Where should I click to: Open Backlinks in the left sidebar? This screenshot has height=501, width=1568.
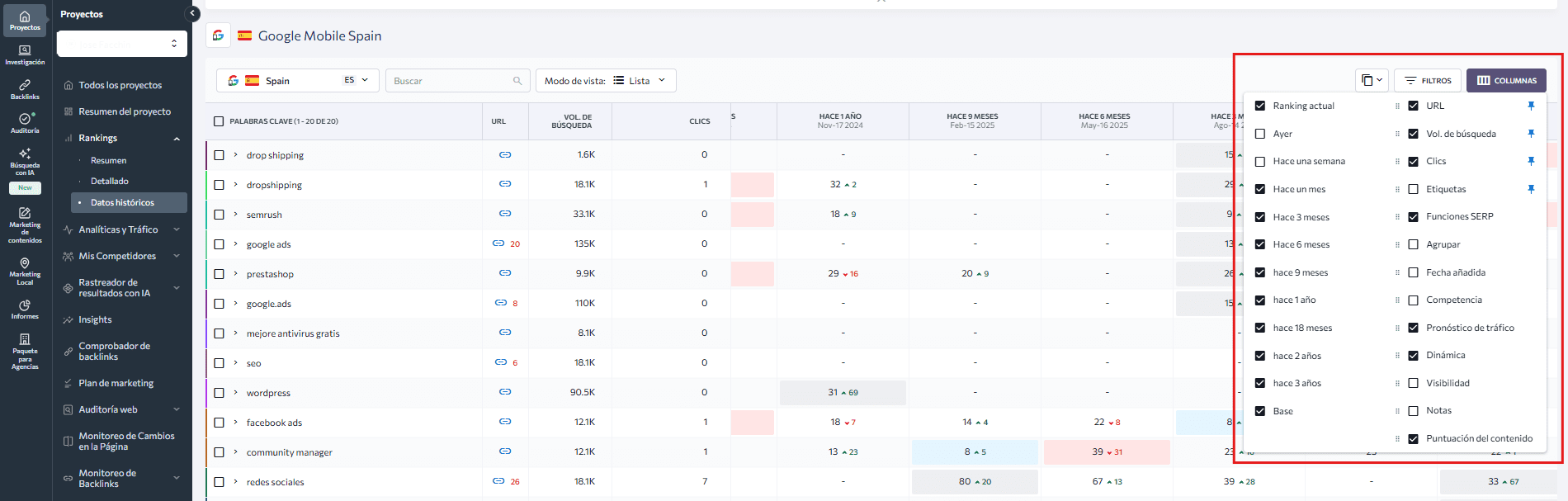[25, 89]
